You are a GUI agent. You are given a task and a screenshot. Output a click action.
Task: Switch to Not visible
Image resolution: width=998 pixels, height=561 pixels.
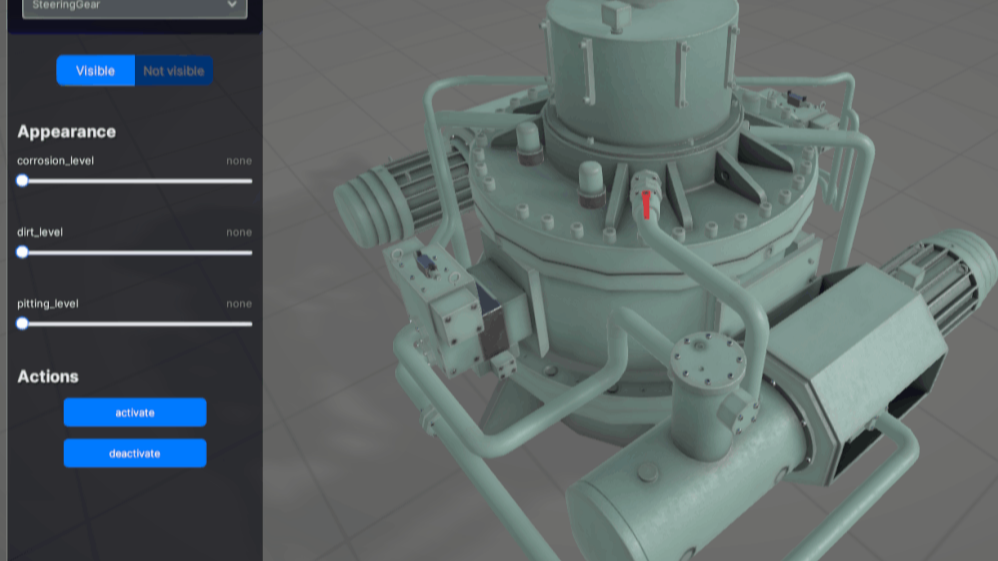[174, 71]
